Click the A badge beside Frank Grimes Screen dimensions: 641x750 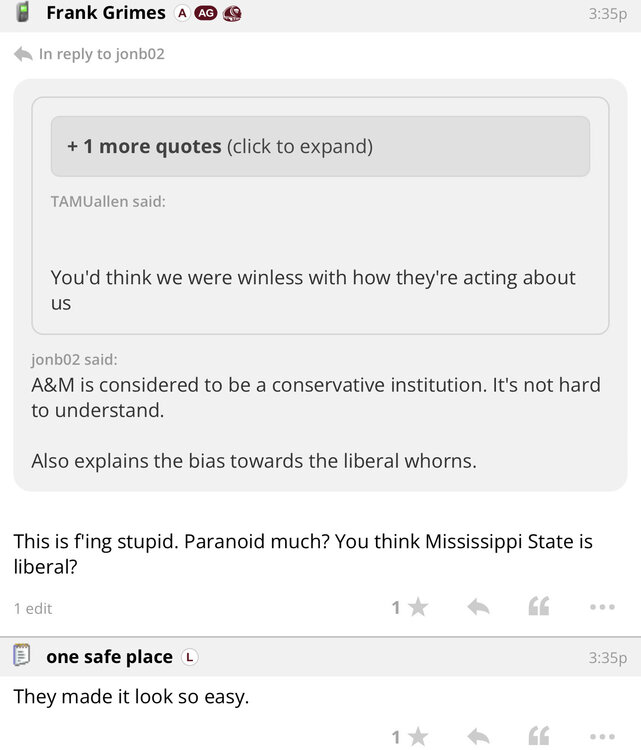coord(181,13)
